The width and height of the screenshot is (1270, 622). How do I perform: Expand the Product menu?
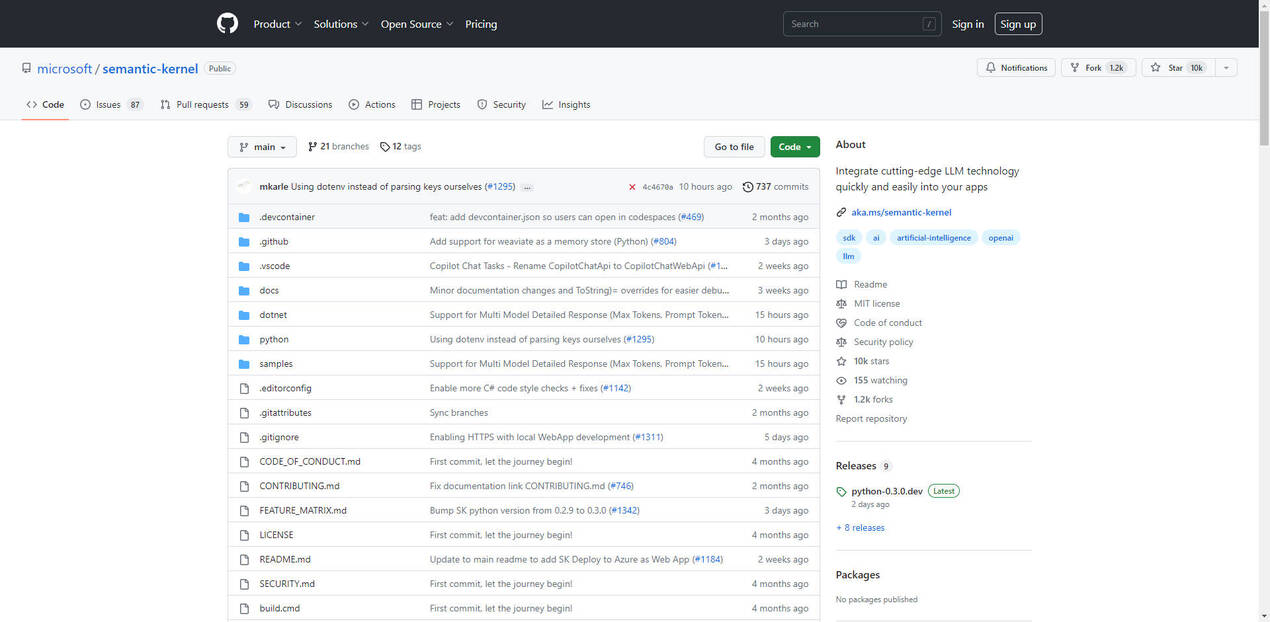tap(277, 24)
